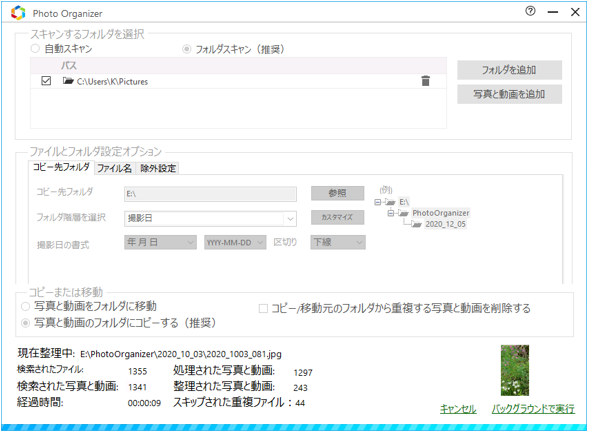Viewport: 589px width, 433px height.
Task: Click the 検索された写真と動画 value 1341
Action: 137,387
